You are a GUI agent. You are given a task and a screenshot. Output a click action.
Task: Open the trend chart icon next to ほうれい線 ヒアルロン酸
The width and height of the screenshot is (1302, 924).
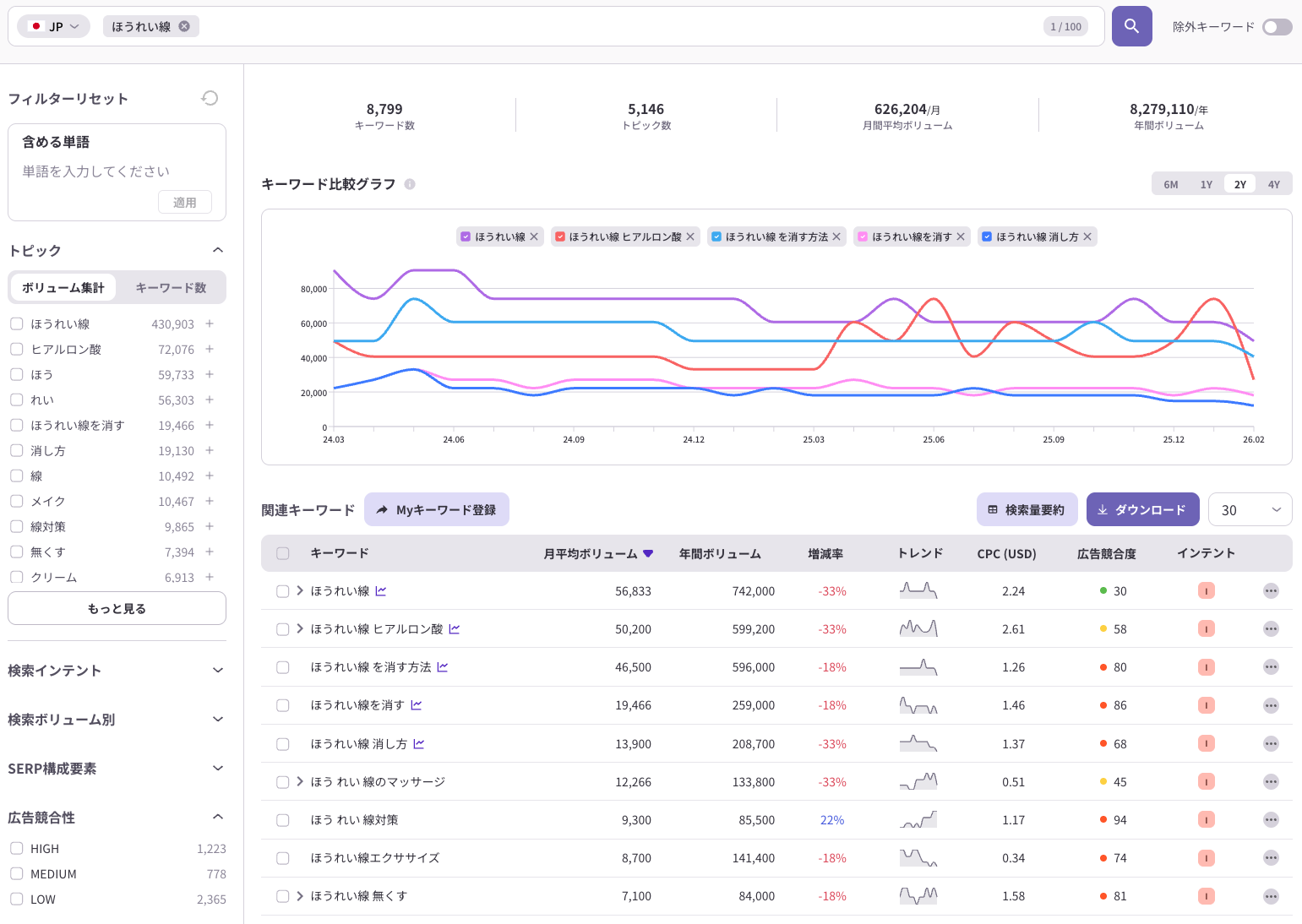tap(455, 629)
